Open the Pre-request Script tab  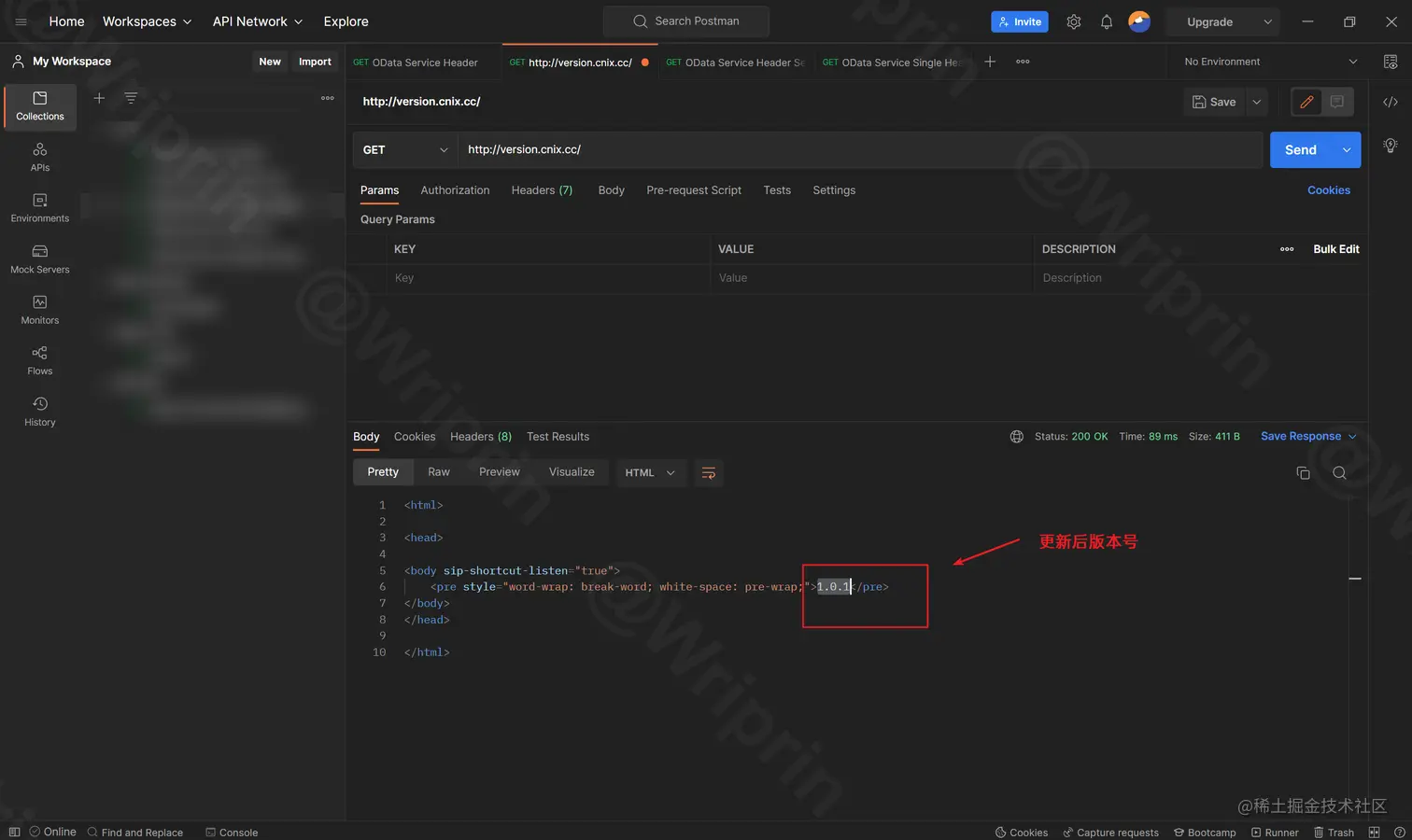694,190
